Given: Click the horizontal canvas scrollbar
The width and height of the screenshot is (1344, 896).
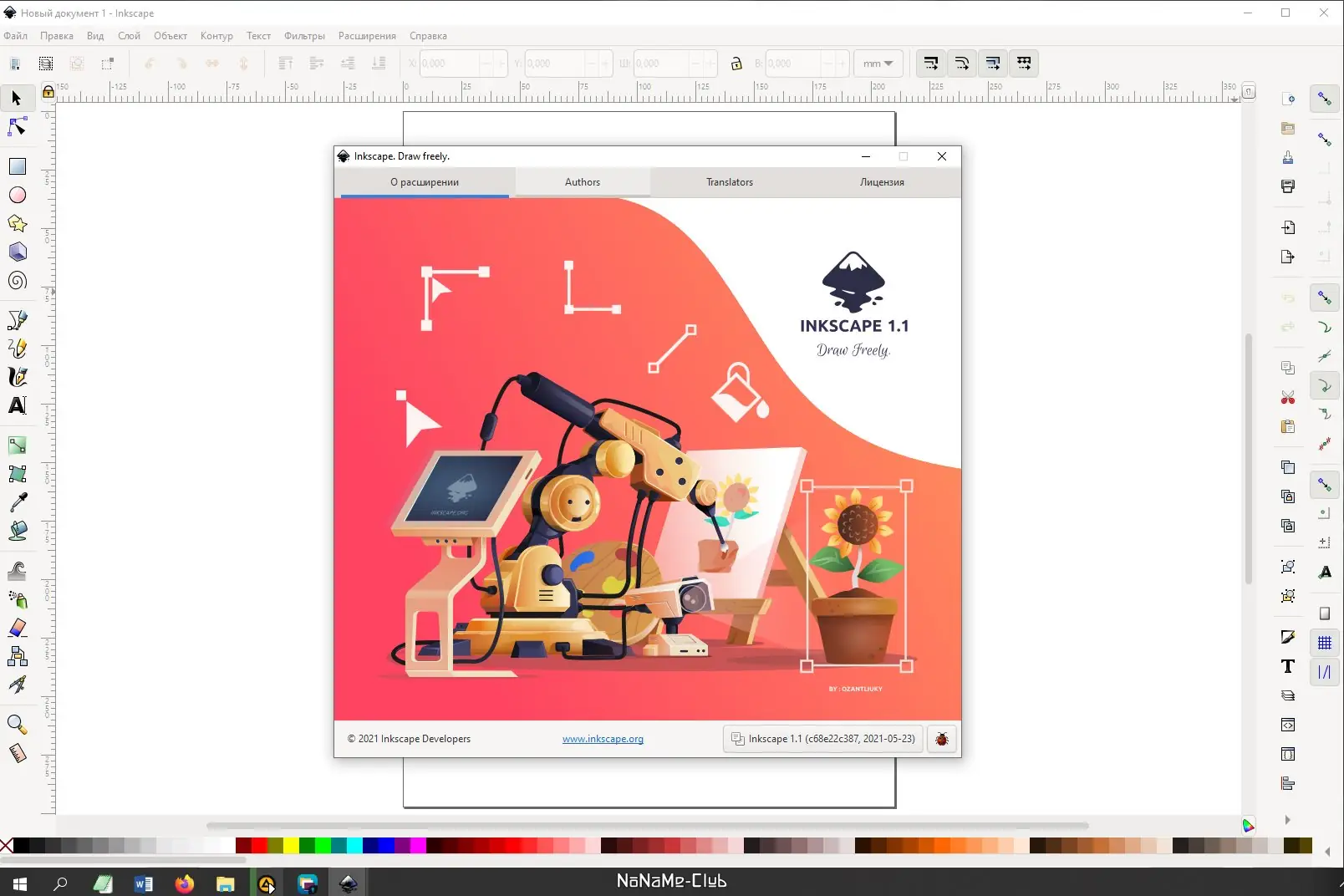Looking at the screenshot, I should (648, 826).
